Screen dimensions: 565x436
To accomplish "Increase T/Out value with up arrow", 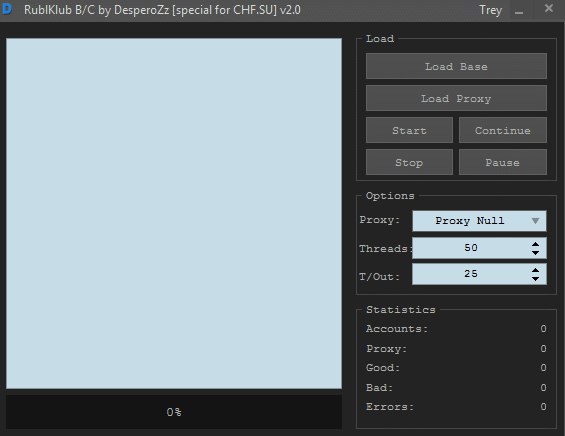I will 535,270.
